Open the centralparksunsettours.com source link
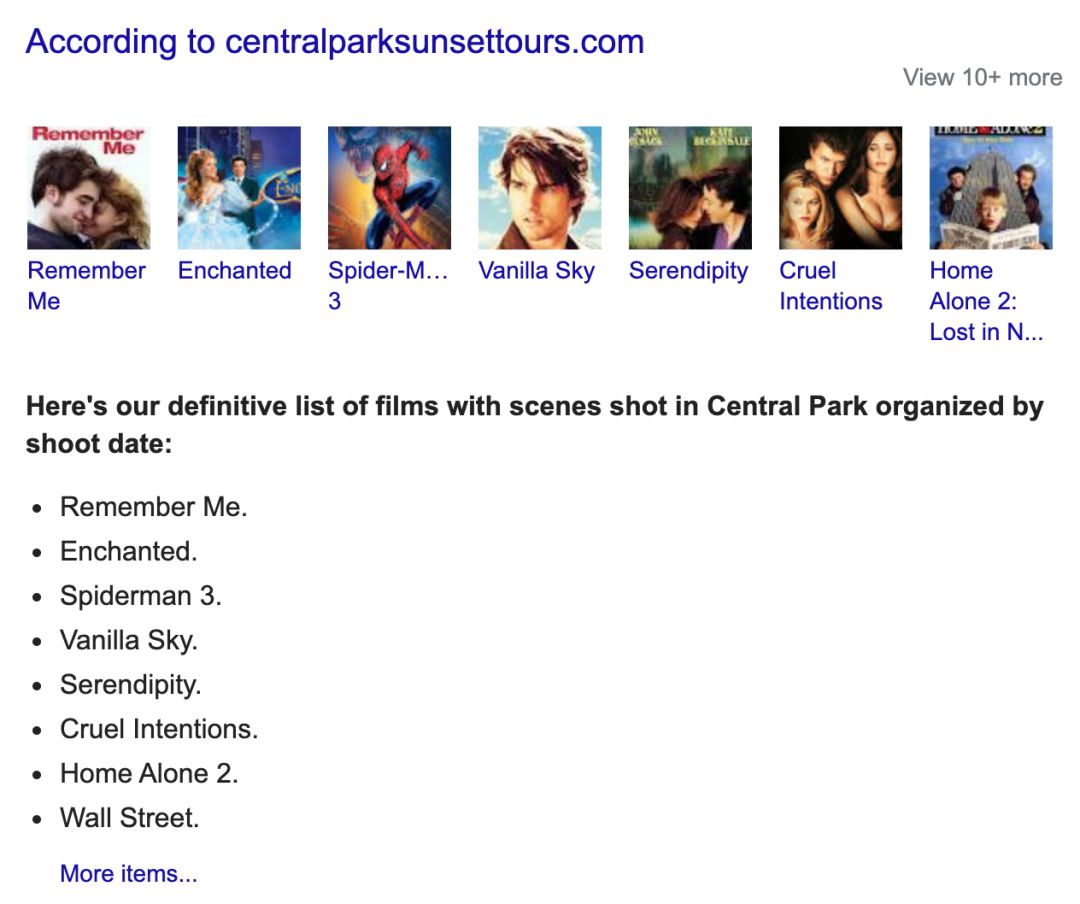This screenshot has height=904, width=1080. tap(335, 41)
